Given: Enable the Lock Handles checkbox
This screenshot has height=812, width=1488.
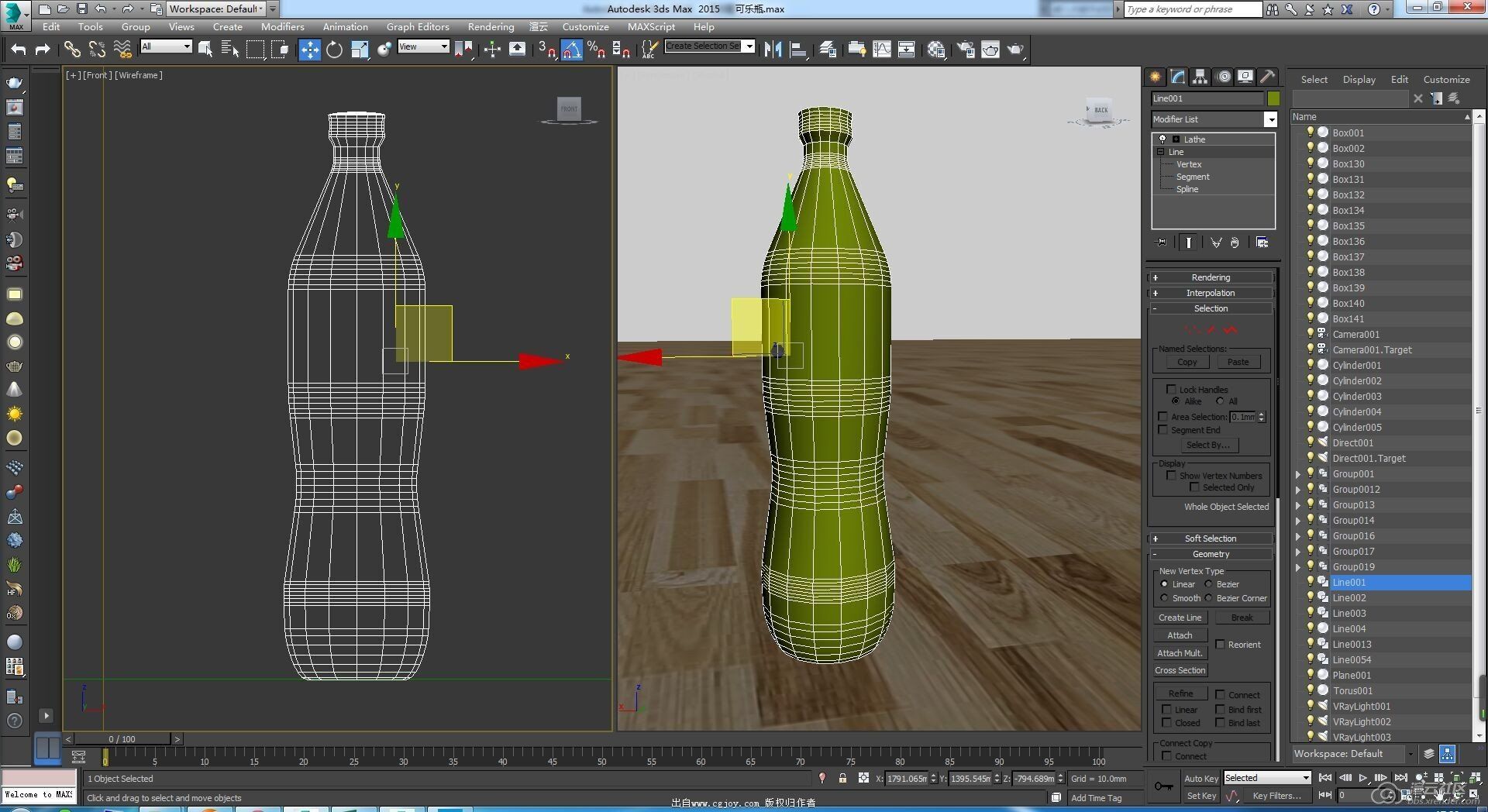Looking at the screenshot, I should point(1171,389).
